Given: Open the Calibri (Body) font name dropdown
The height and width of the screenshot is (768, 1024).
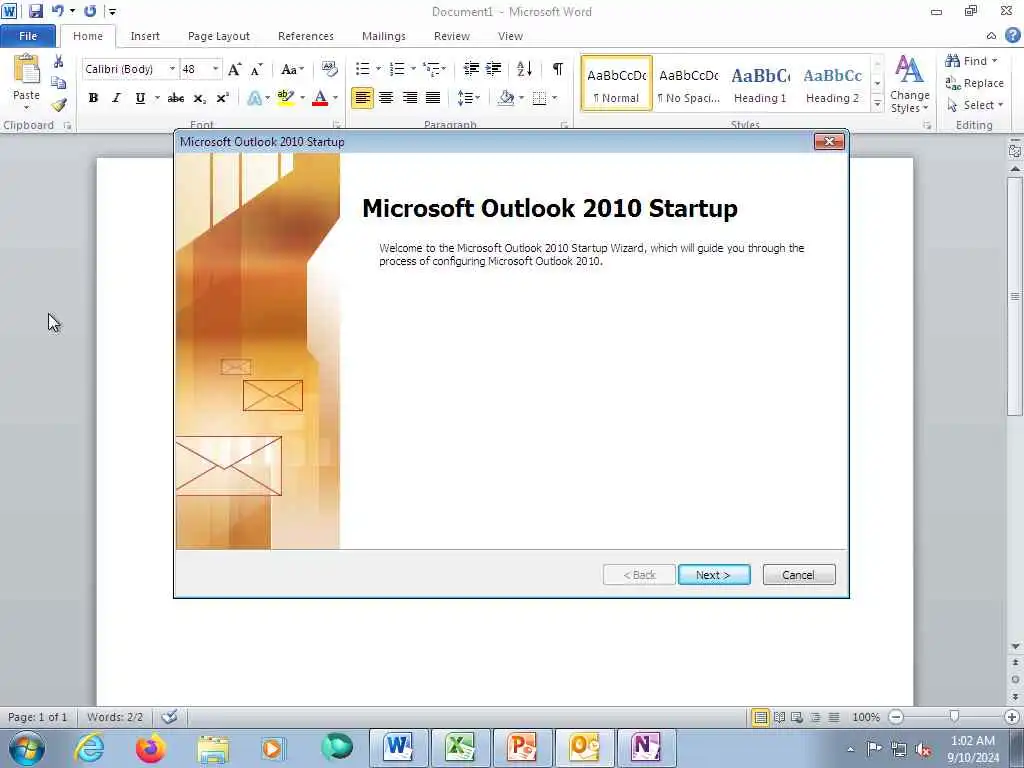Looking at the screenshot, I should 172,69.
